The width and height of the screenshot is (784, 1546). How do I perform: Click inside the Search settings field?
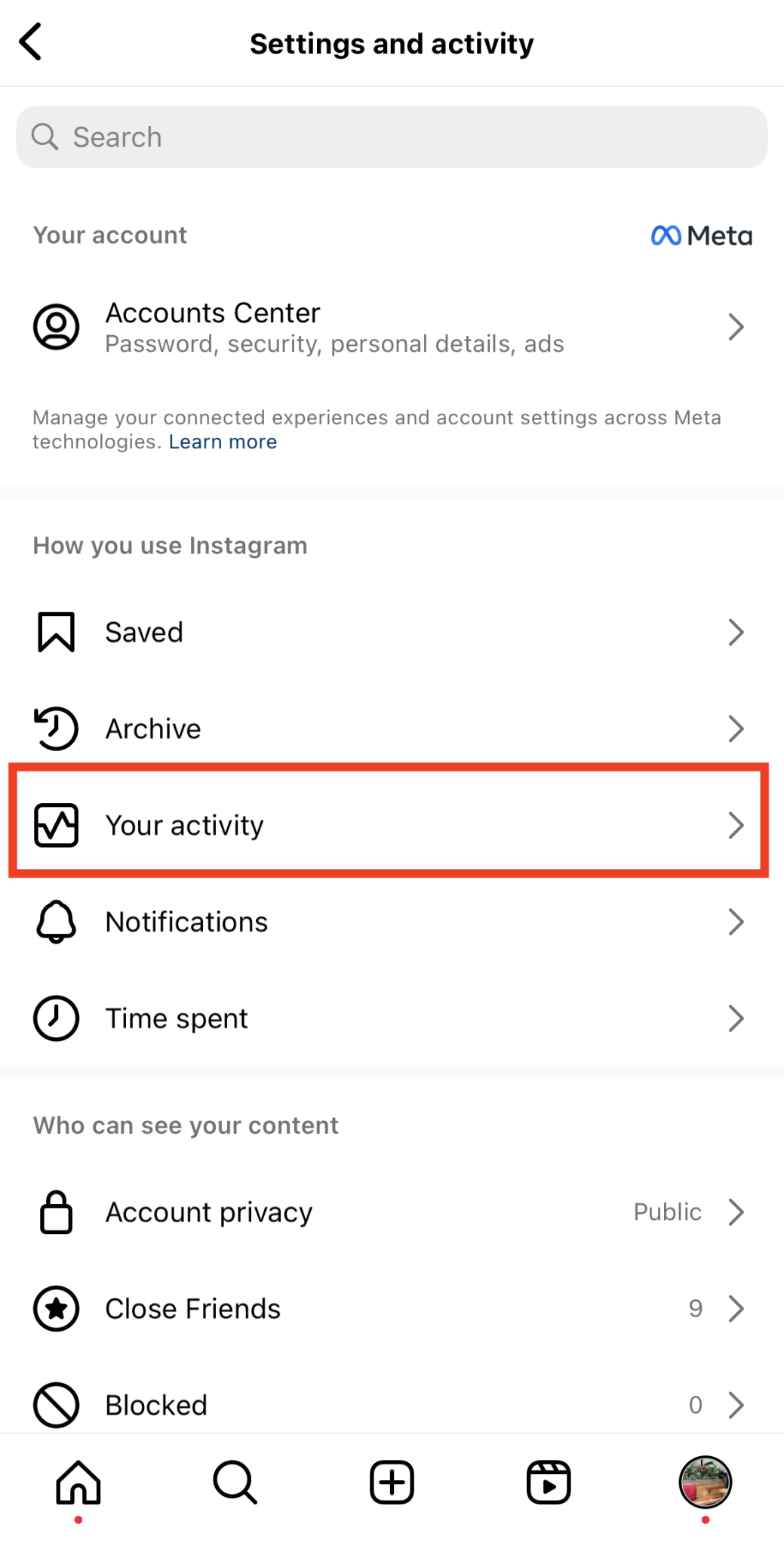[x=392, y=137]
